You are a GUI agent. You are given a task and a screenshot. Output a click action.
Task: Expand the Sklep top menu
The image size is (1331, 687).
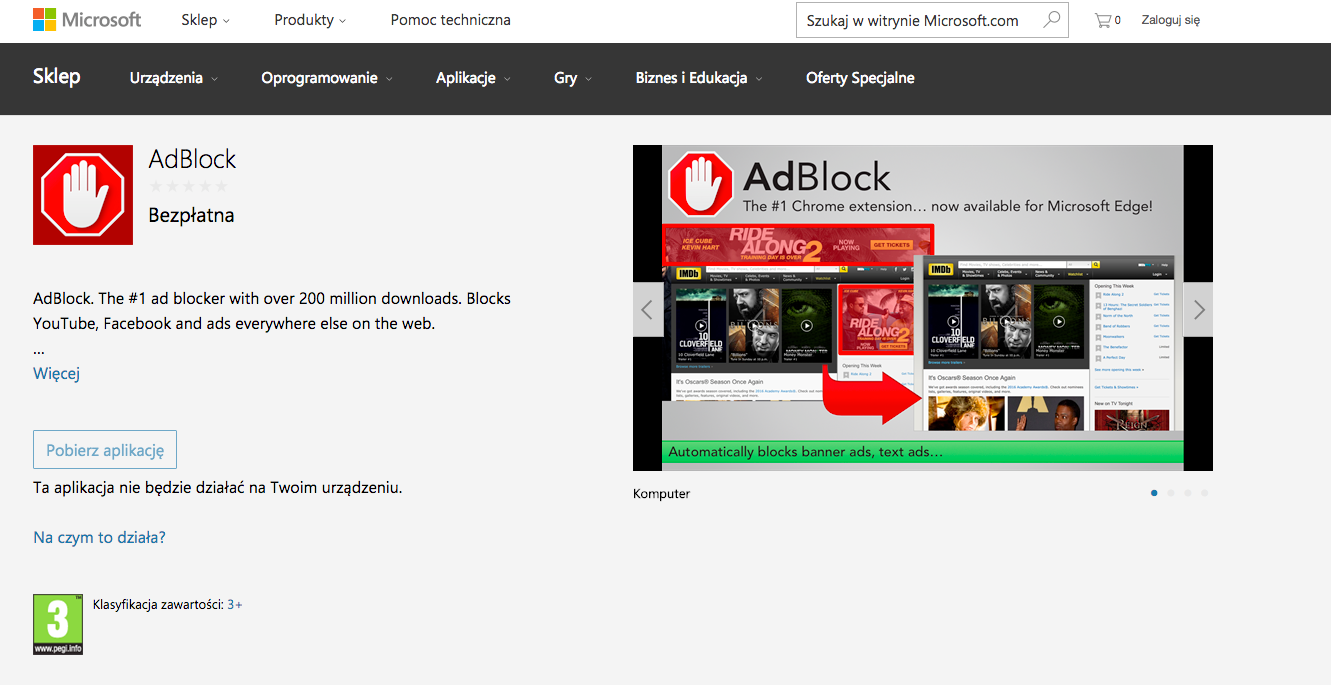click(x=205, y=20)
